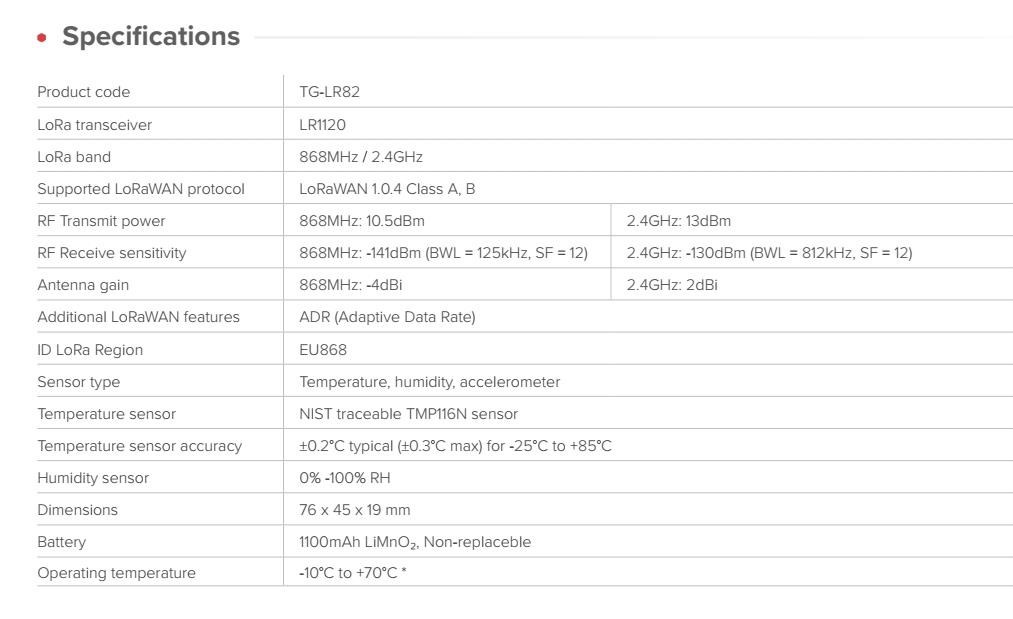Viewport: 1013px width, 619px height.
Task: Click the 0% -100% RH humidity value
Action: pos(345,478)
